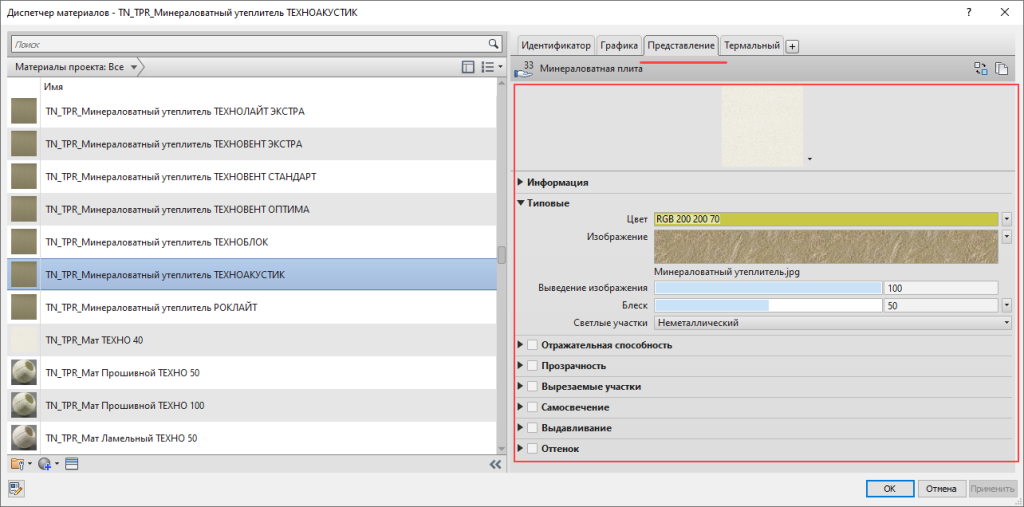This screenshot has width=1024, height=507.
Task: Enable Выдавливание checkbox
Action: click(x=532, y=428)
